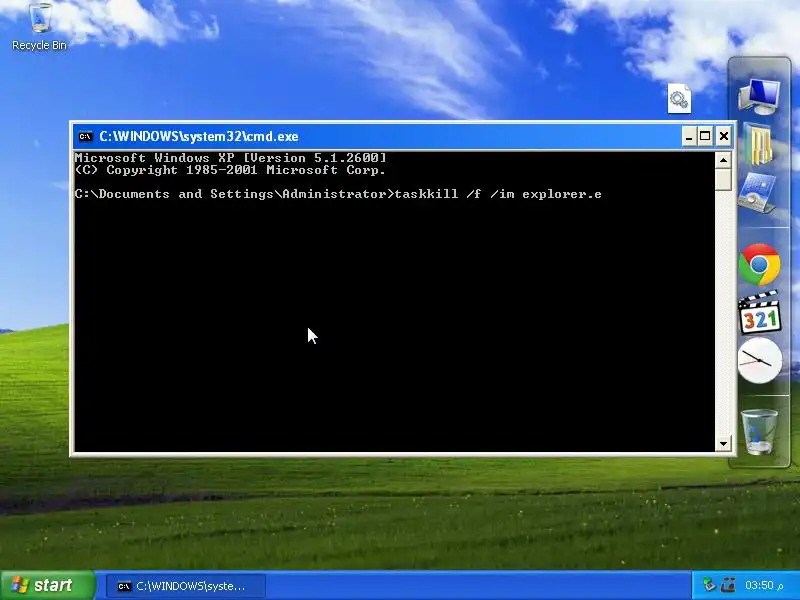Click the taskbar clock showing 03:50
This screenshot has width=800, height=600.
[764, 585]
